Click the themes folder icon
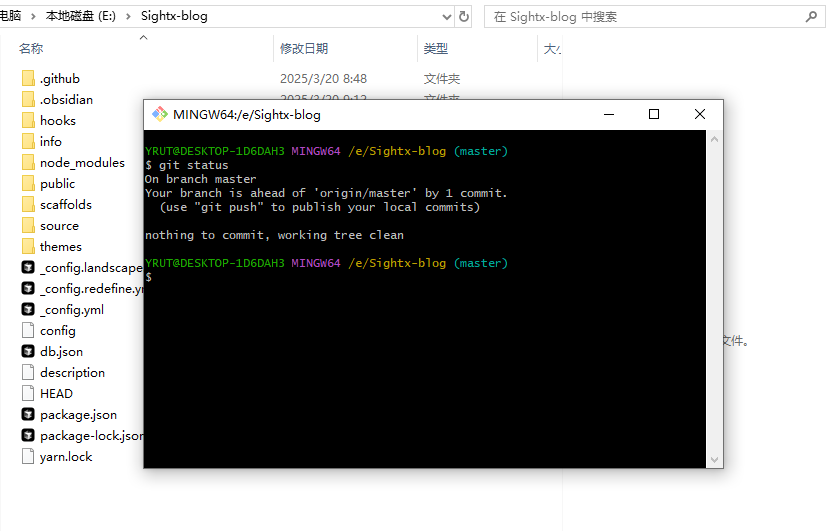This screenshot has width=836, height=531. [28, 246]
